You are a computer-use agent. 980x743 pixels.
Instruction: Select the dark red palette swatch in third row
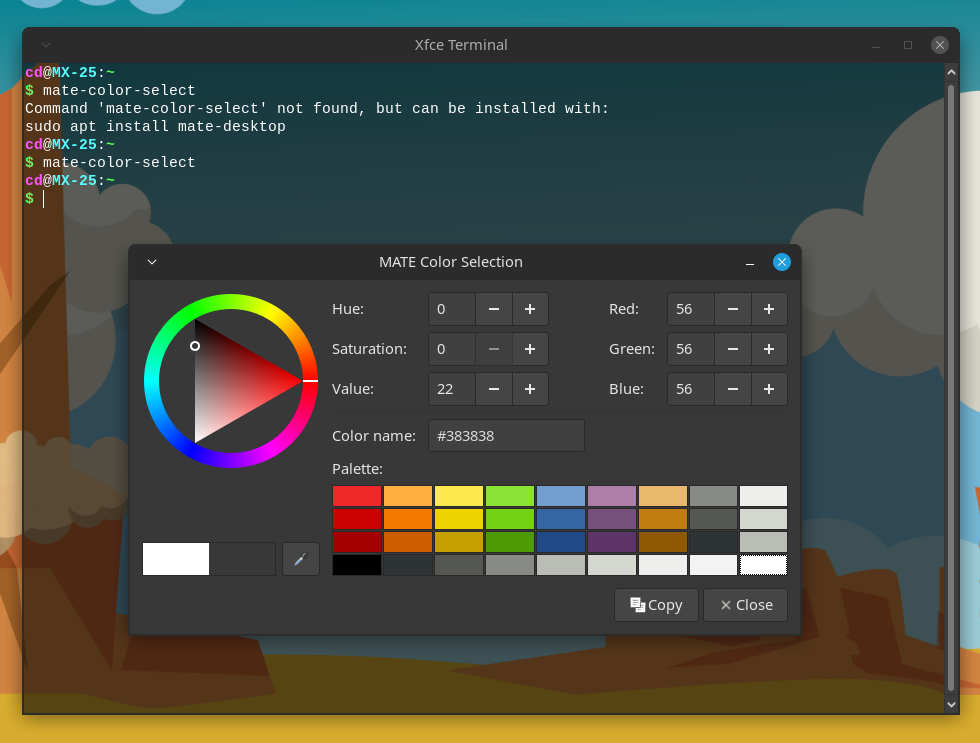pos(357,542)
